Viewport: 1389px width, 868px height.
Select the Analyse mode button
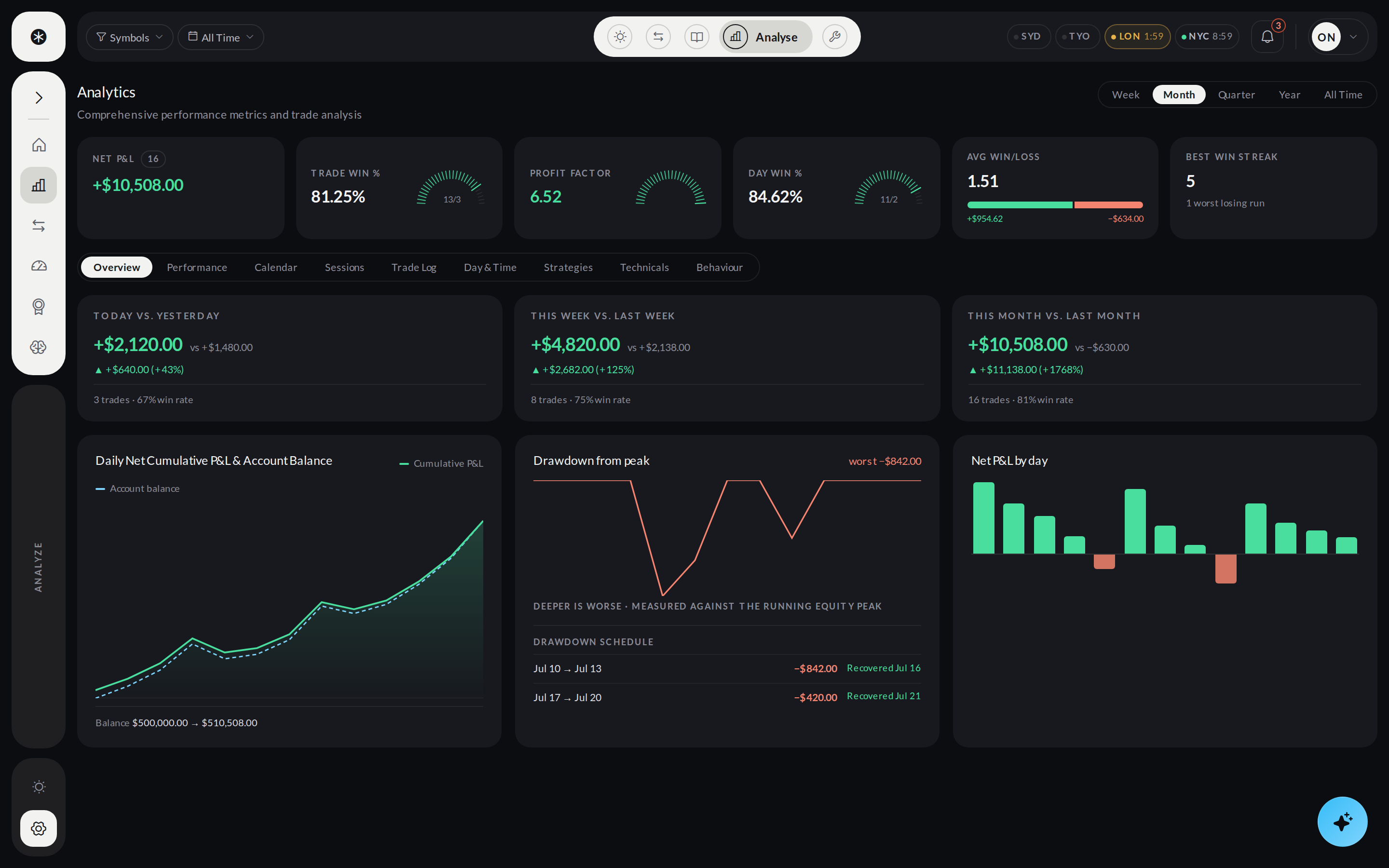(x=766, y=37)
